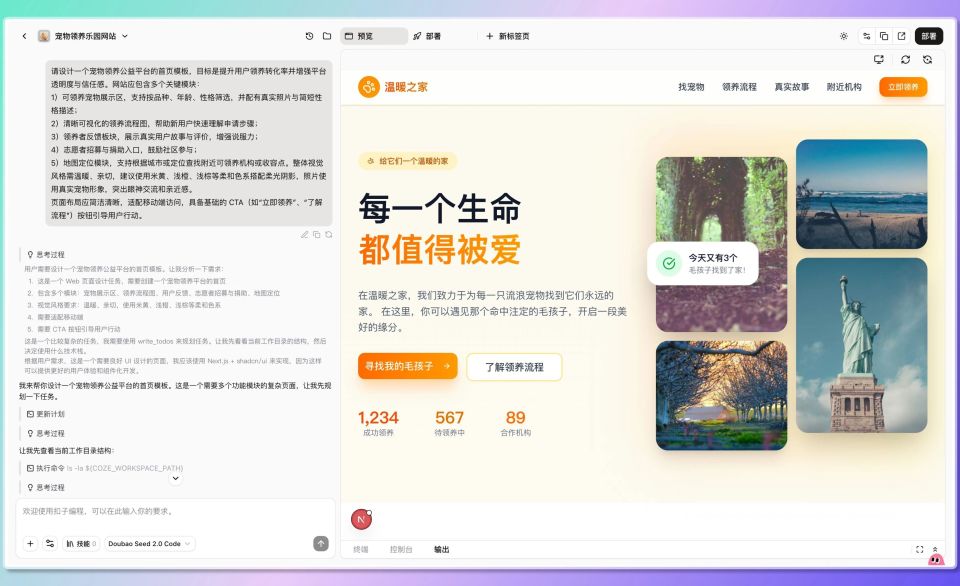960x586 pixels.
Task: Click the 了解领养流程 link in the hero section
Action: click(x=514, y=366)
